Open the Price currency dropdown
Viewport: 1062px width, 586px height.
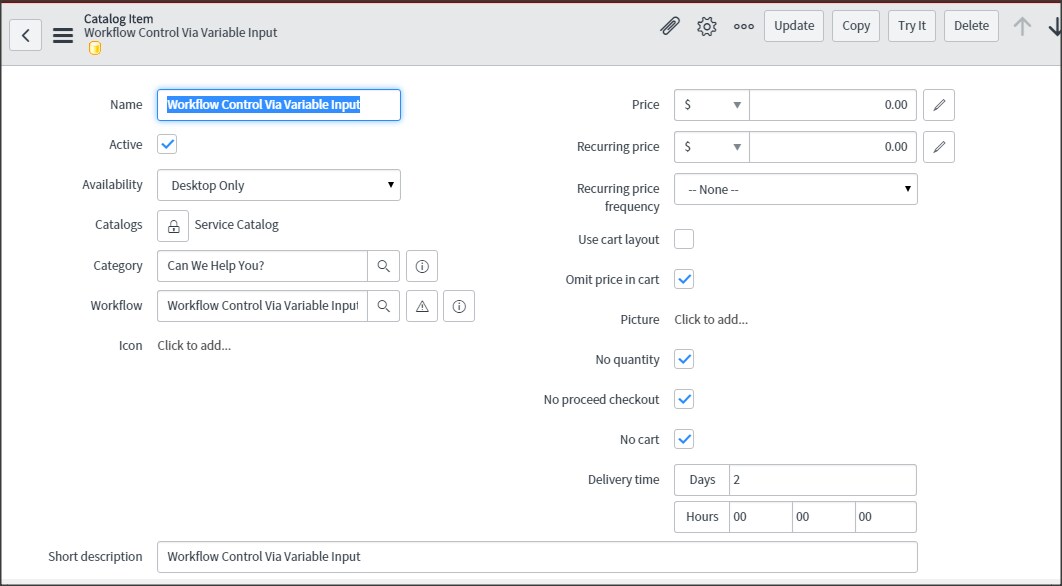point(712,105)
